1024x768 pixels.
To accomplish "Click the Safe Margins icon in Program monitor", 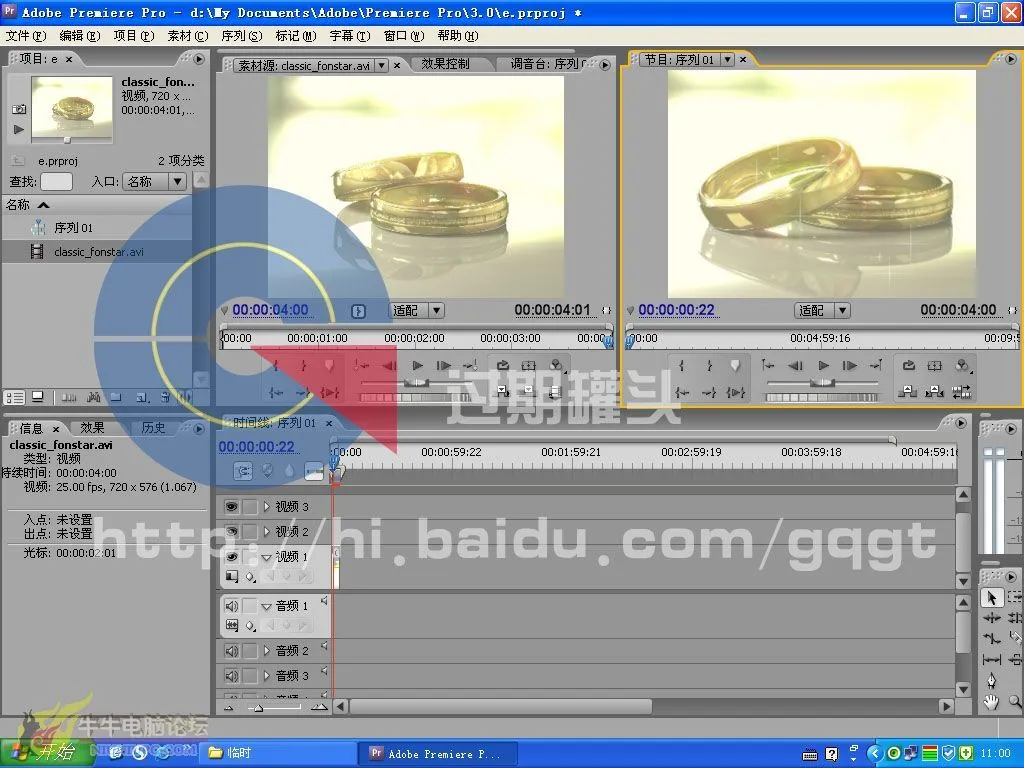I will coord(933,365).
